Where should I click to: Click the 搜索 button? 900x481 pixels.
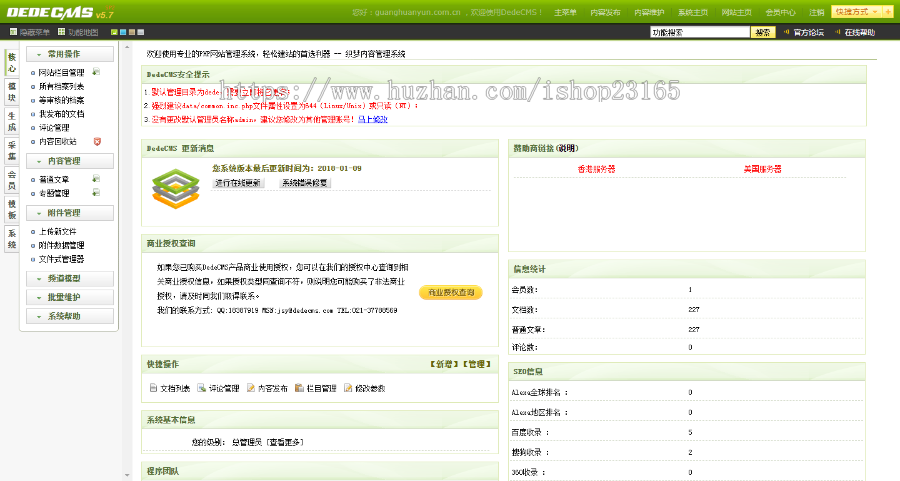(x=763, y=32)
